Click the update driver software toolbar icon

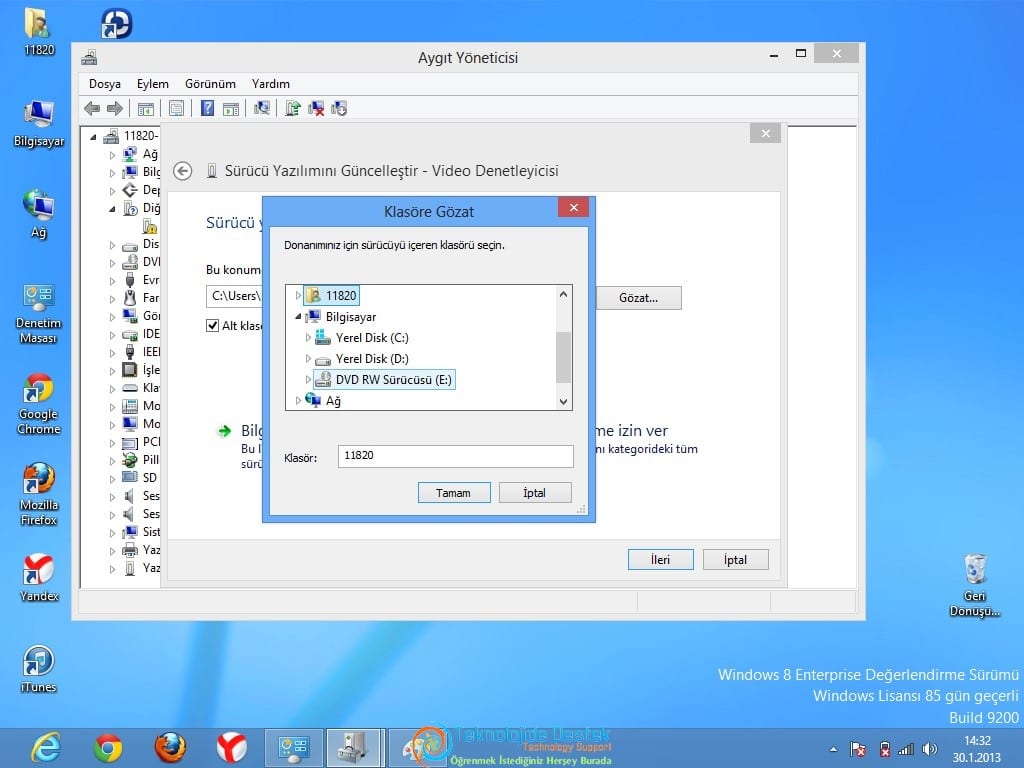[x=293, y=108]
